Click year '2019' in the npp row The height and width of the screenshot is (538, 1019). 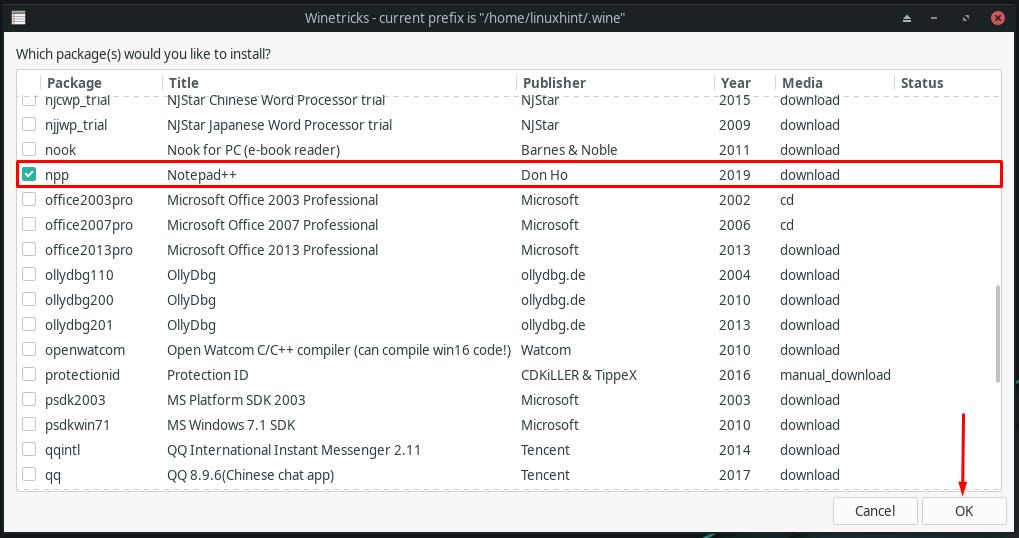[734, 175]
